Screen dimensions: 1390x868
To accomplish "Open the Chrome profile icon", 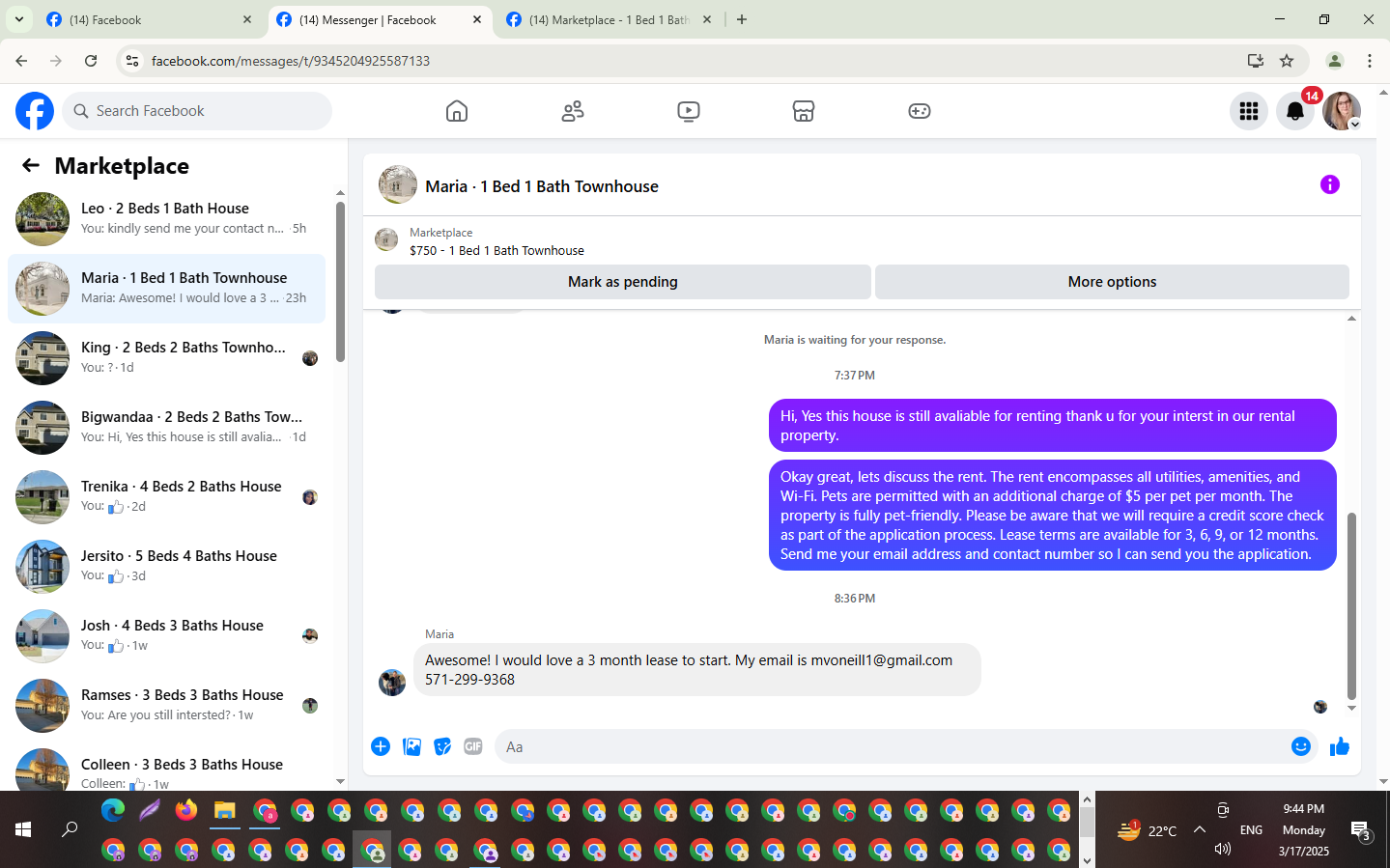I will [x=1335, y=61].
